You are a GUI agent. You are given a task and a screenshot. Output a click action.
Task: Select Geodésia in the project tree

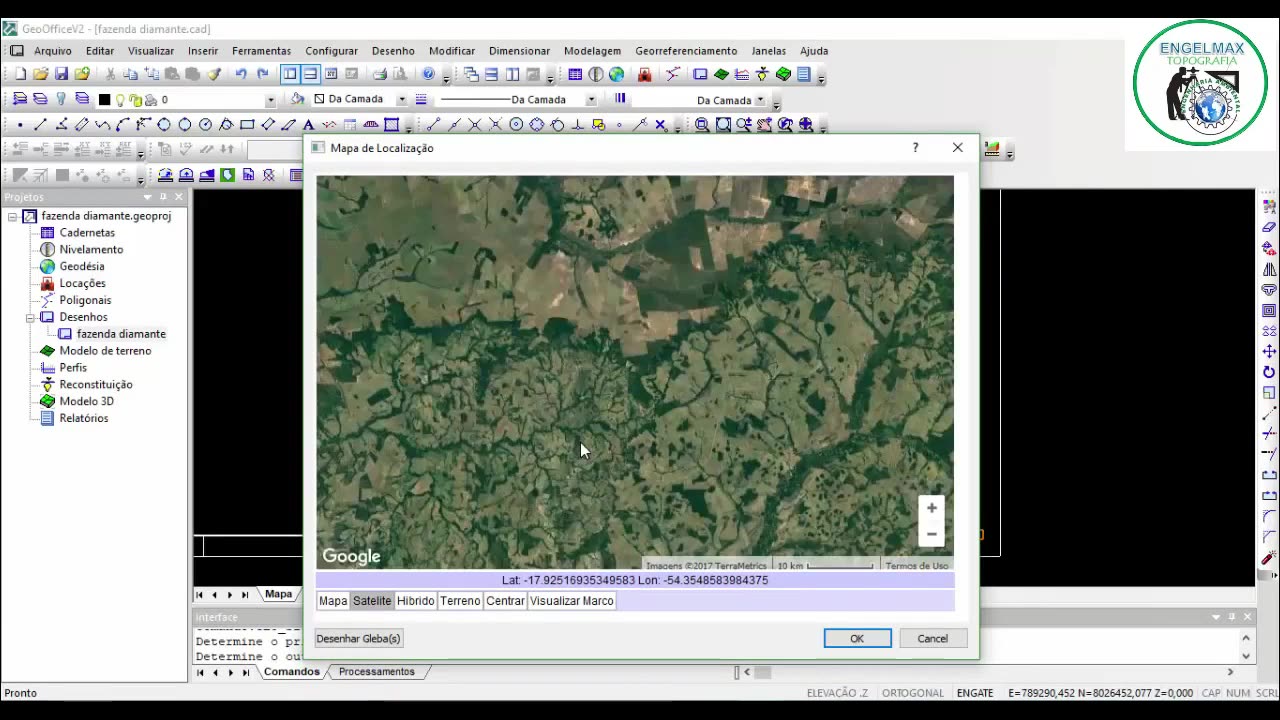click(82, 267)
